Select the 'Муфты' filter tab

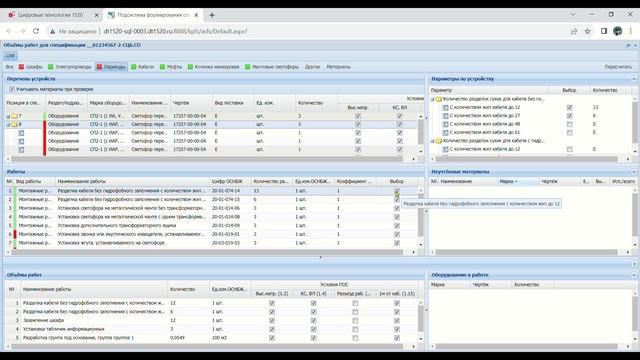pyautogui.click(x=171, y=67)
